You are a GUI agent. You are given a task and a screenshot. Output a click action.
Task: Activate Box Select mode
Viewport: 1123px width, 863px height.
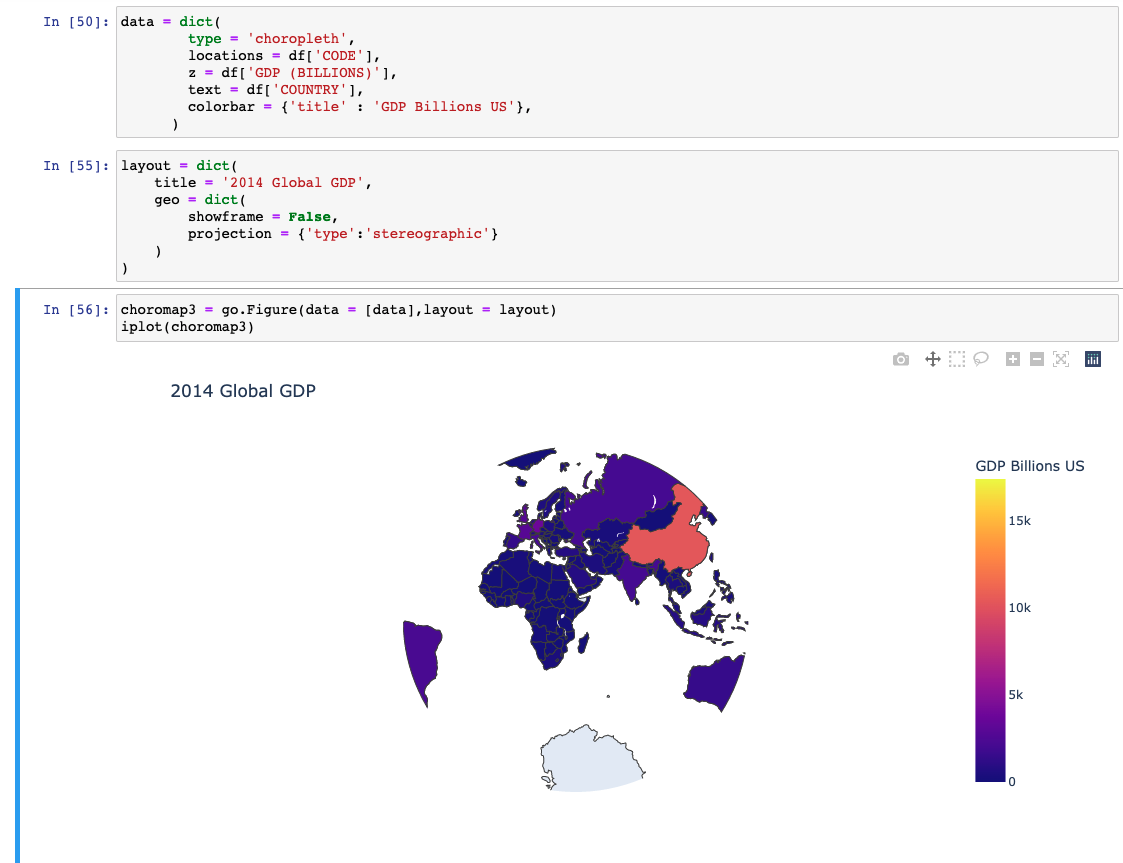(x=957, y=359)
